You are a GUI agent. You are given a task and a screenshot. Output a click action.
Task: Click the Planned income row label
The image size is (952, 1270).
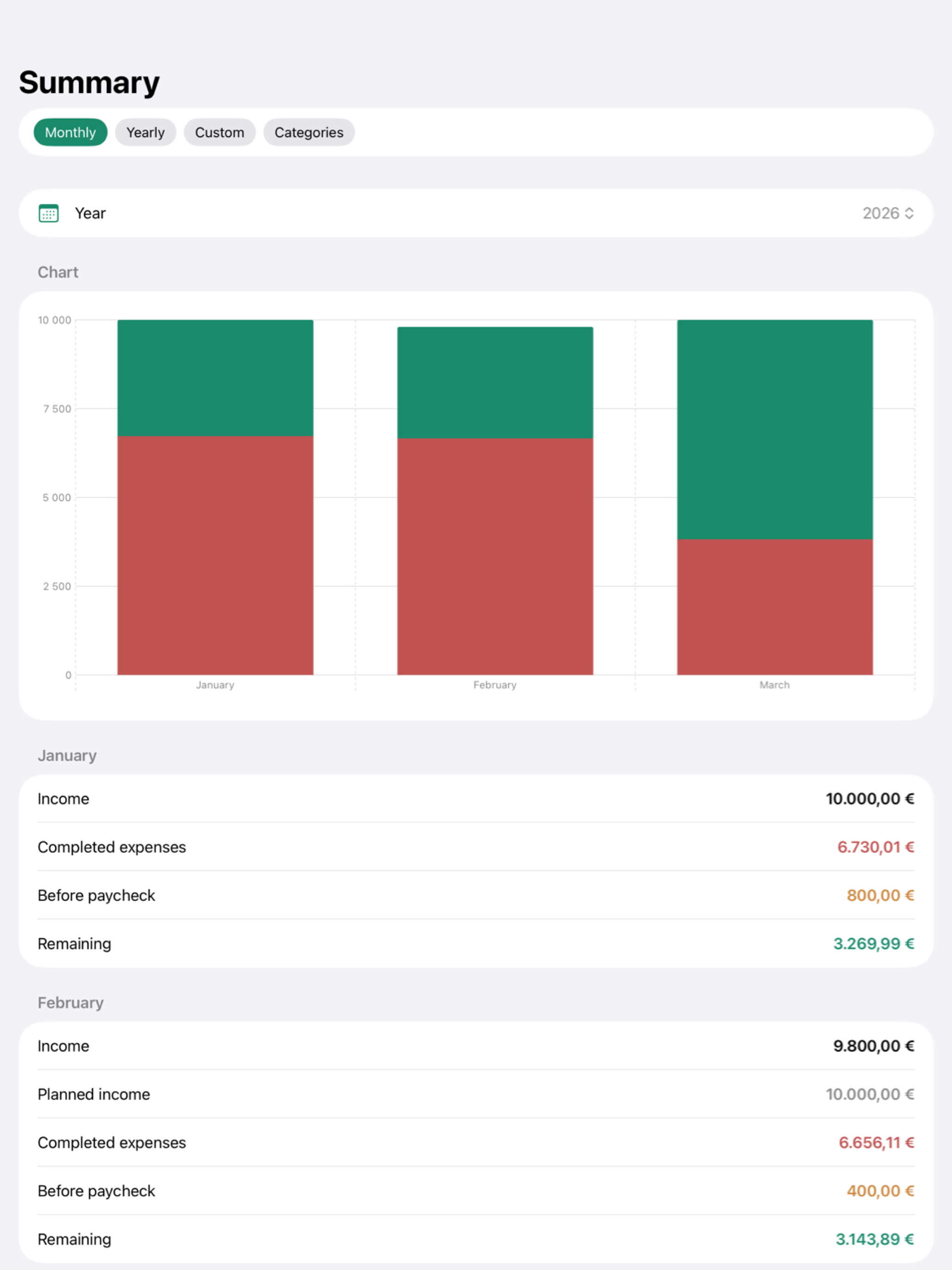click(x=94, y=1094)
